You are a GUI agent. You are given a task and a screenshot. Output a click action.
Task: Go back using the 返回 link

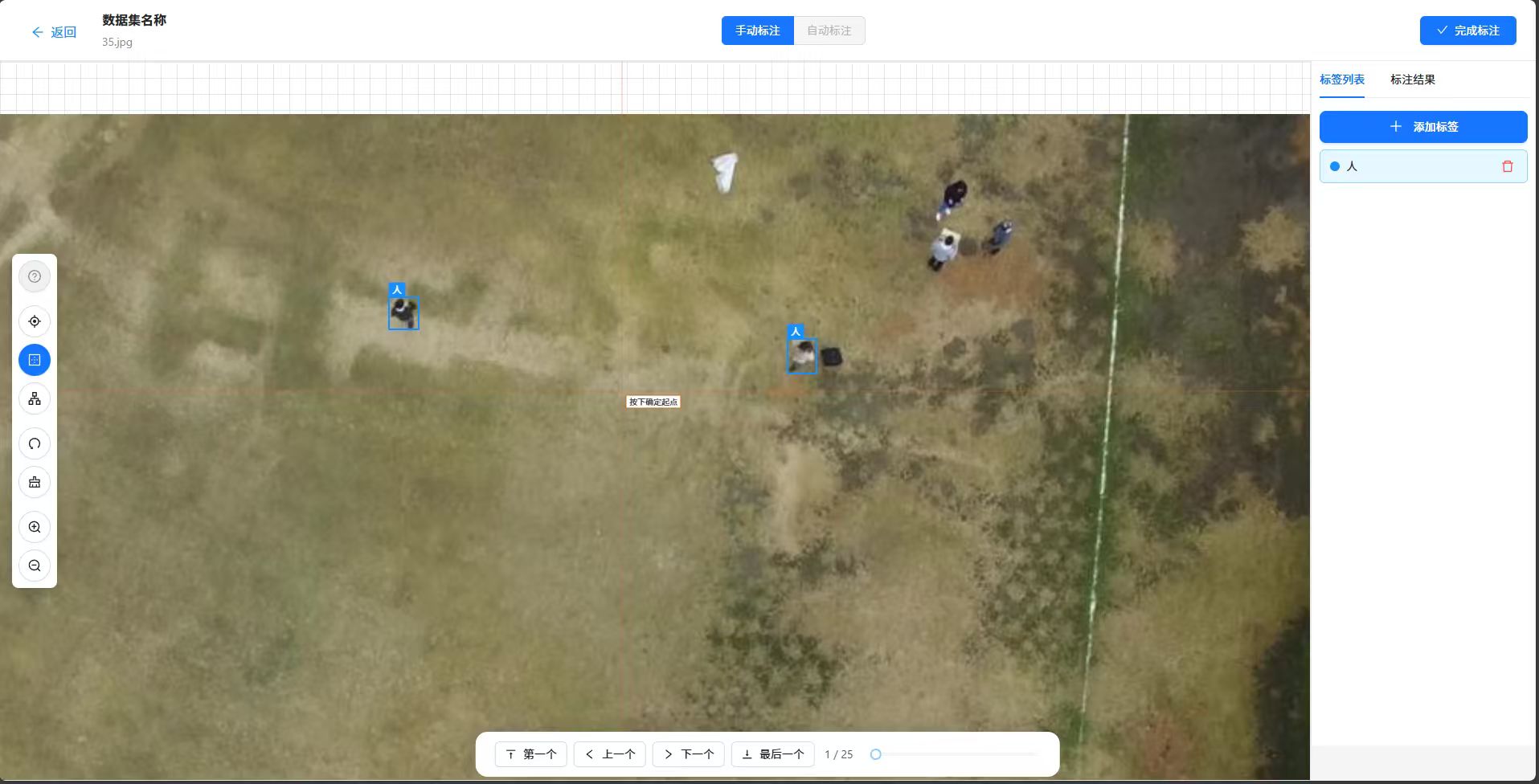coord(54,32)
